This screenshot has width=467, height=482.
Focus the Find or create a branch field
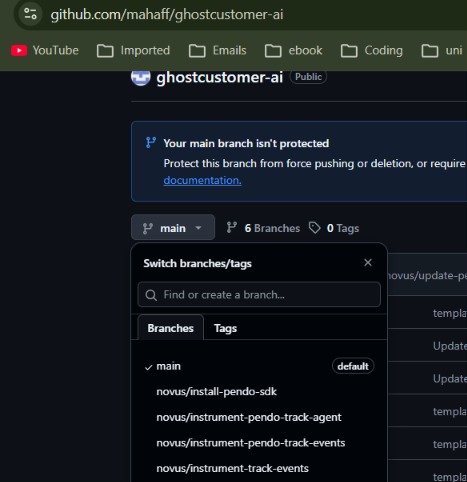click(259, 295)
